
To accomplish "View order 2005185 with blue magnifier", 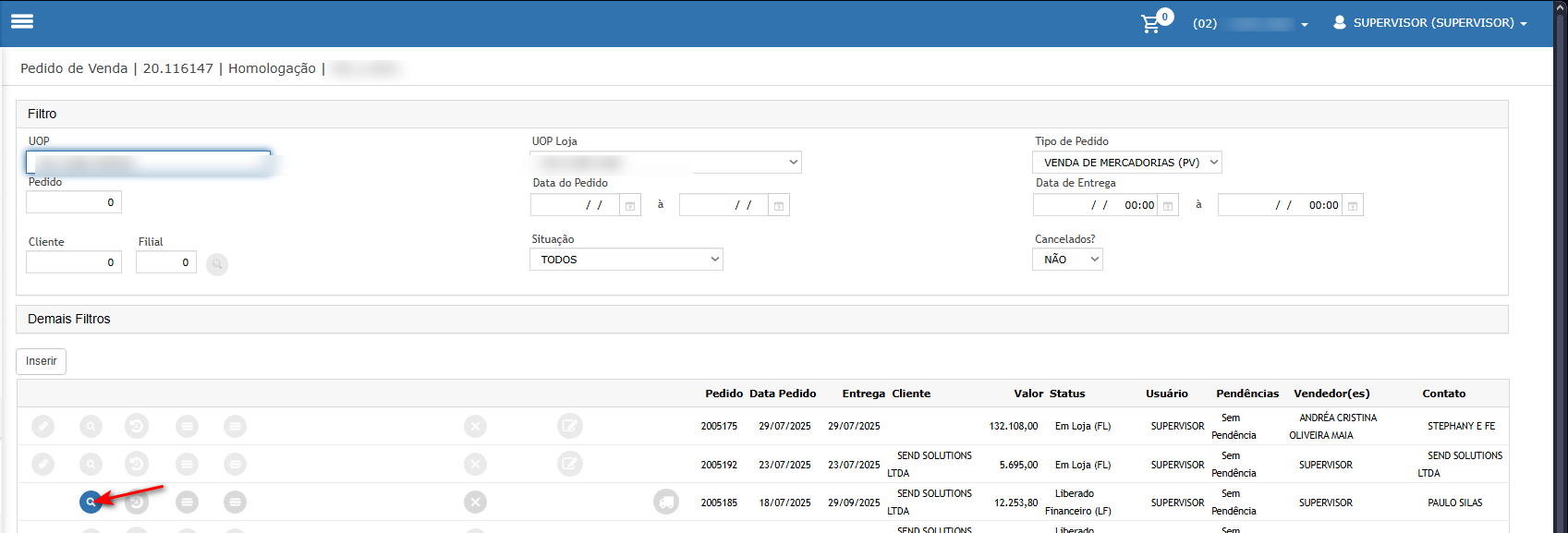I will (x=91, y=502).
